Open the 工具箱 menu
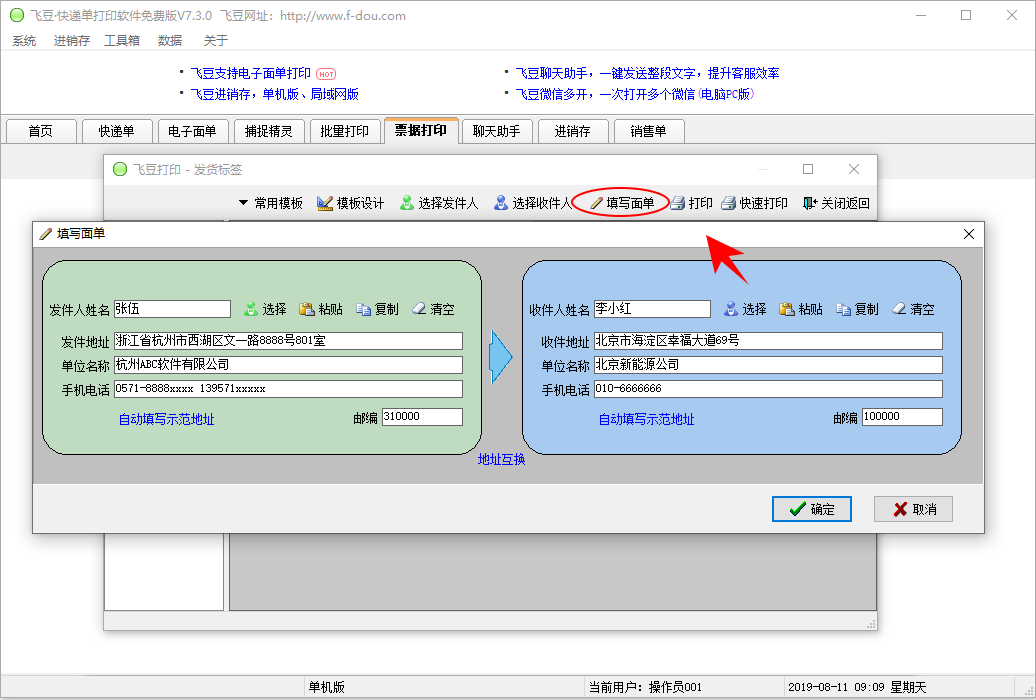The height and width of the screenshot is (700, 1036). [122, 41]
